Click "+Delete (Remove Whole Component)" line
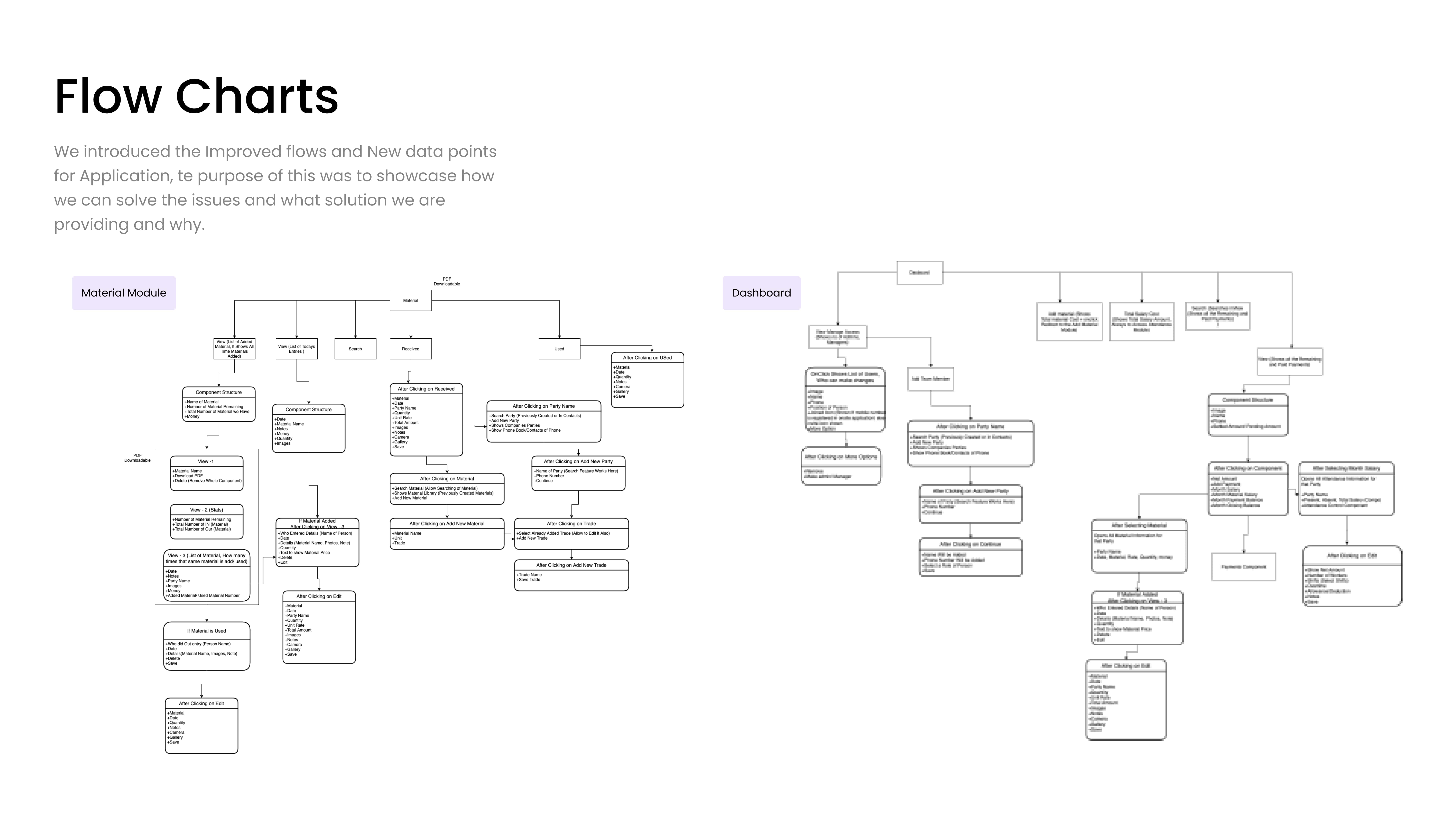The width and height of the screenshot is (1456, 819). (x=207, y=481)
